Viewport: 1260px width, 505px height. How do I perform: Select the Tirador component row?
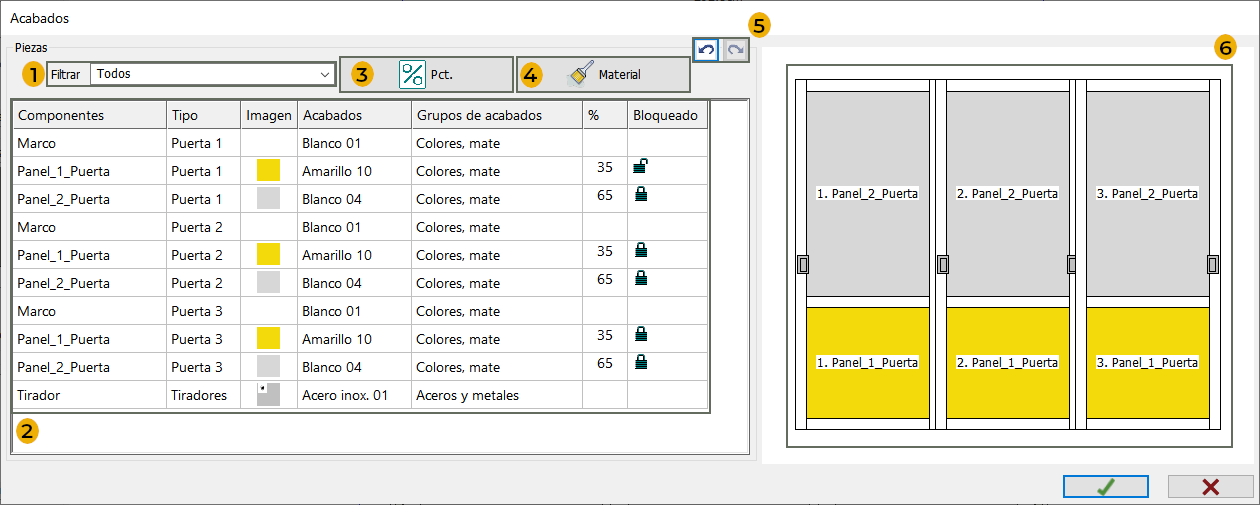tap(361, 395)
